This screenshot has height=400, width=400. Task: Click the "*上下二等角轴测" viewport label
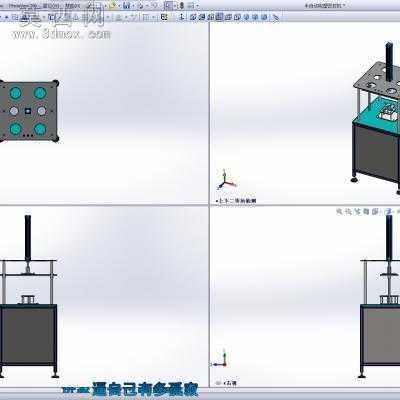pyautogui.click(x=236, y=201)
